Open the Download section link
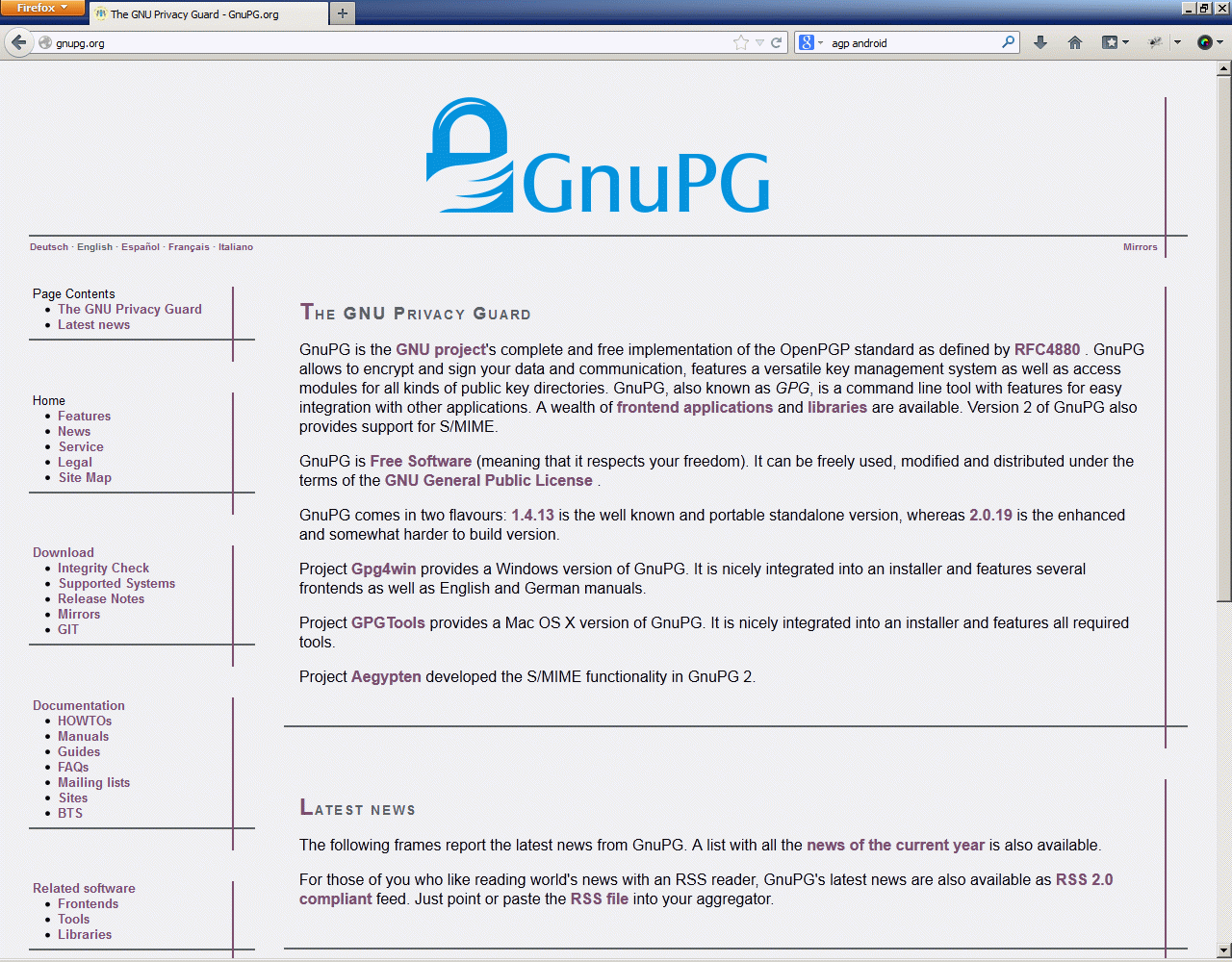 pos(64,553)
